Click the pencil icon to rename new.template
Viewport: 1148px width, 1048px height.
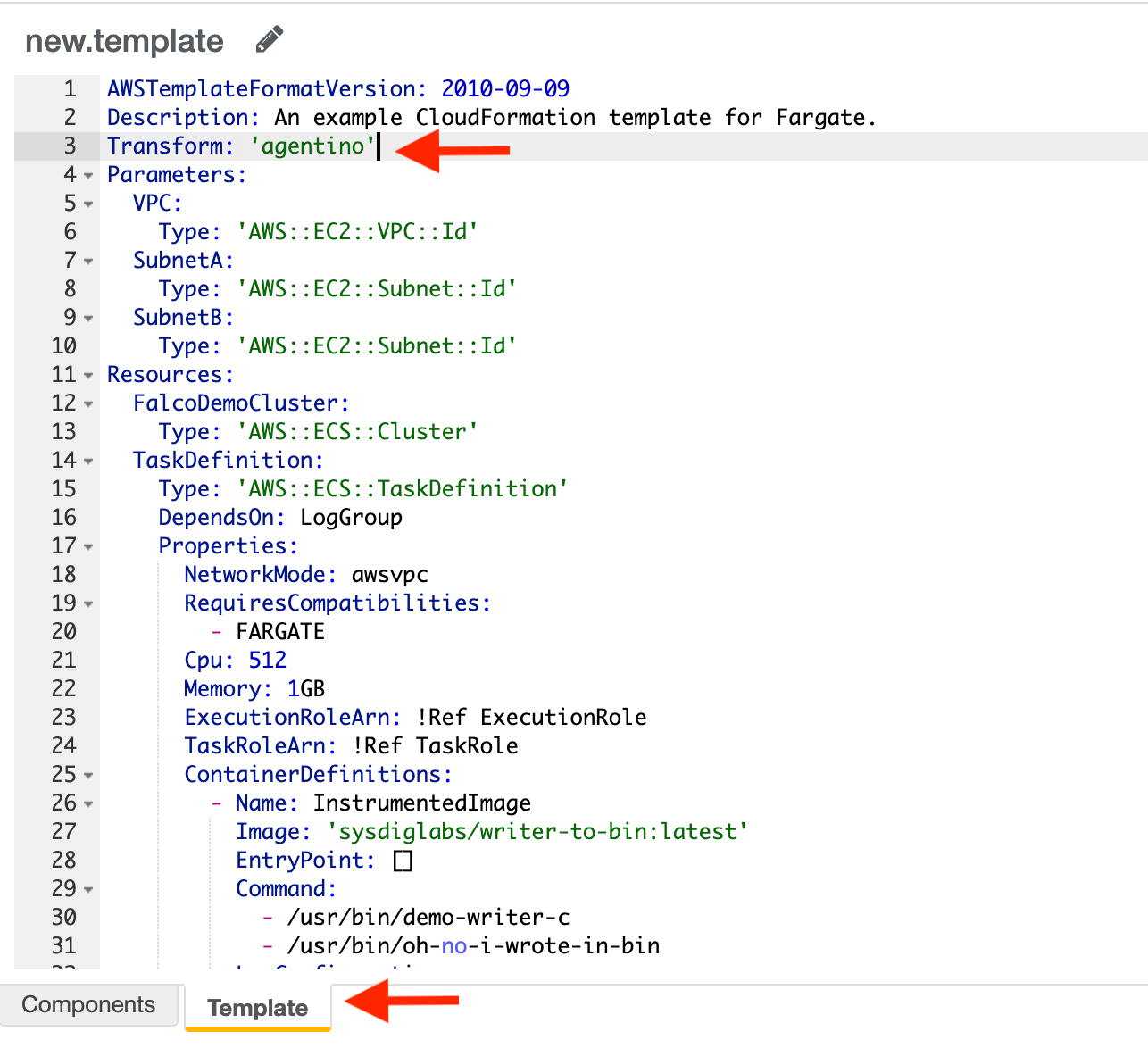point(269,39)
